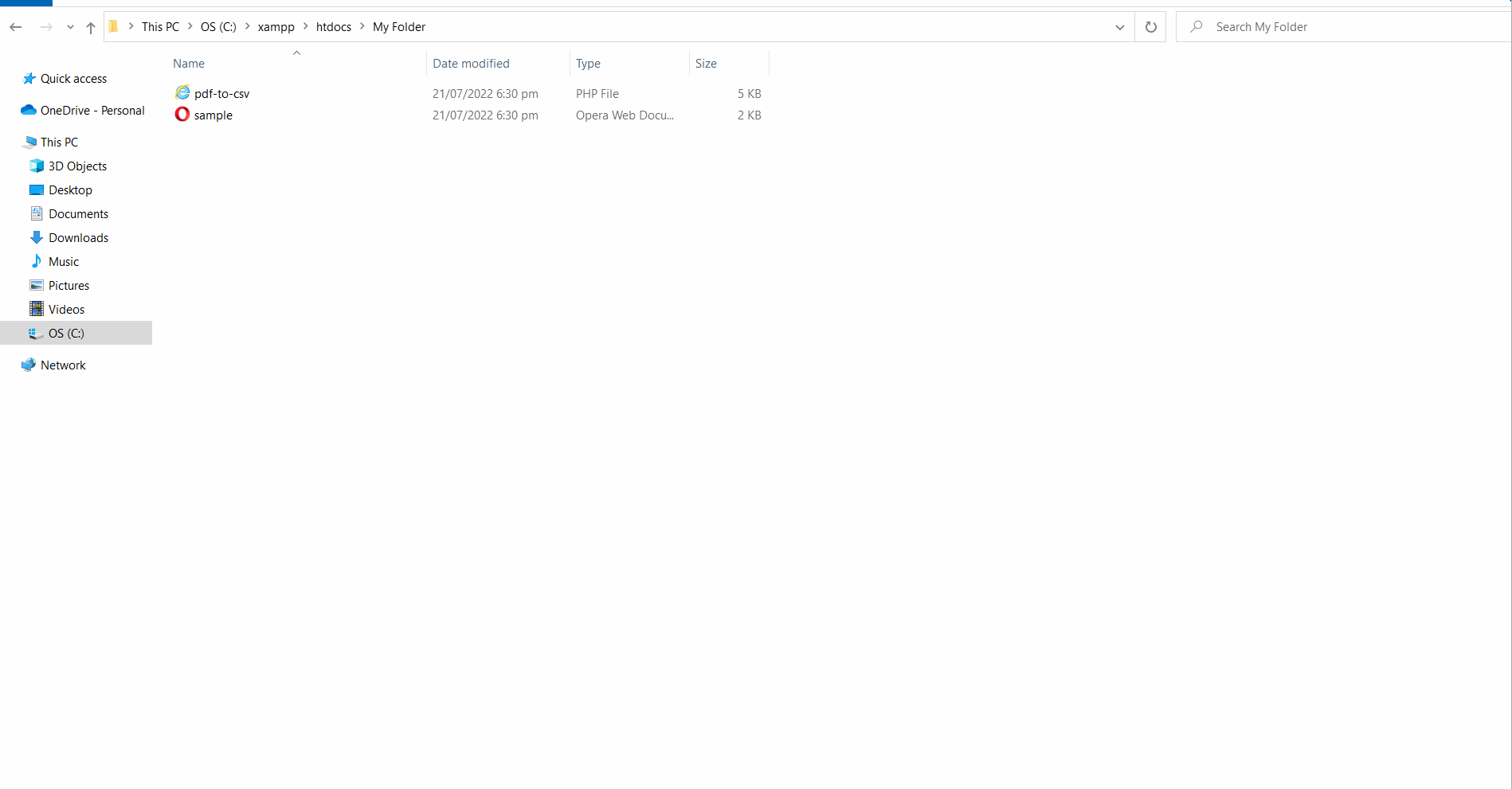Expand chevron after OS (C:) breadcrumb
Image resolution: width=1512 pixels, height=789 pixels.
tap(247, 26)
